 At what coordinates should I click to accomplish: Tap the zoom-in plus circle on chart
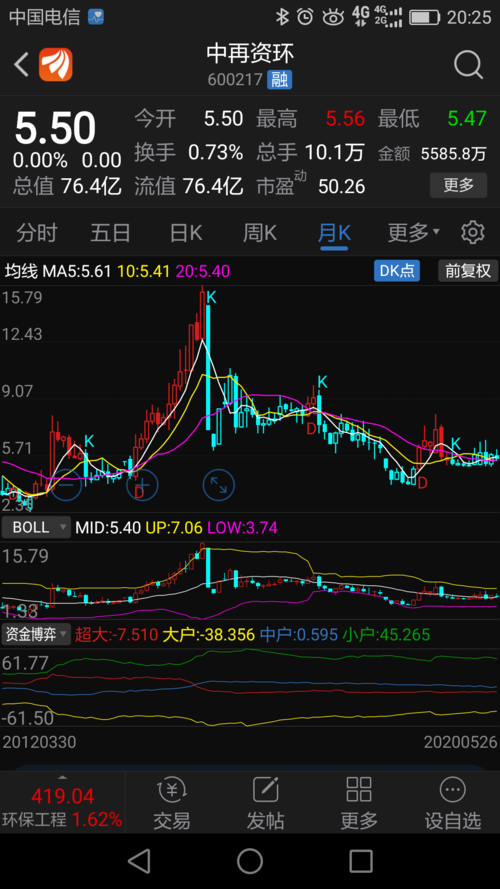(142, 485)
